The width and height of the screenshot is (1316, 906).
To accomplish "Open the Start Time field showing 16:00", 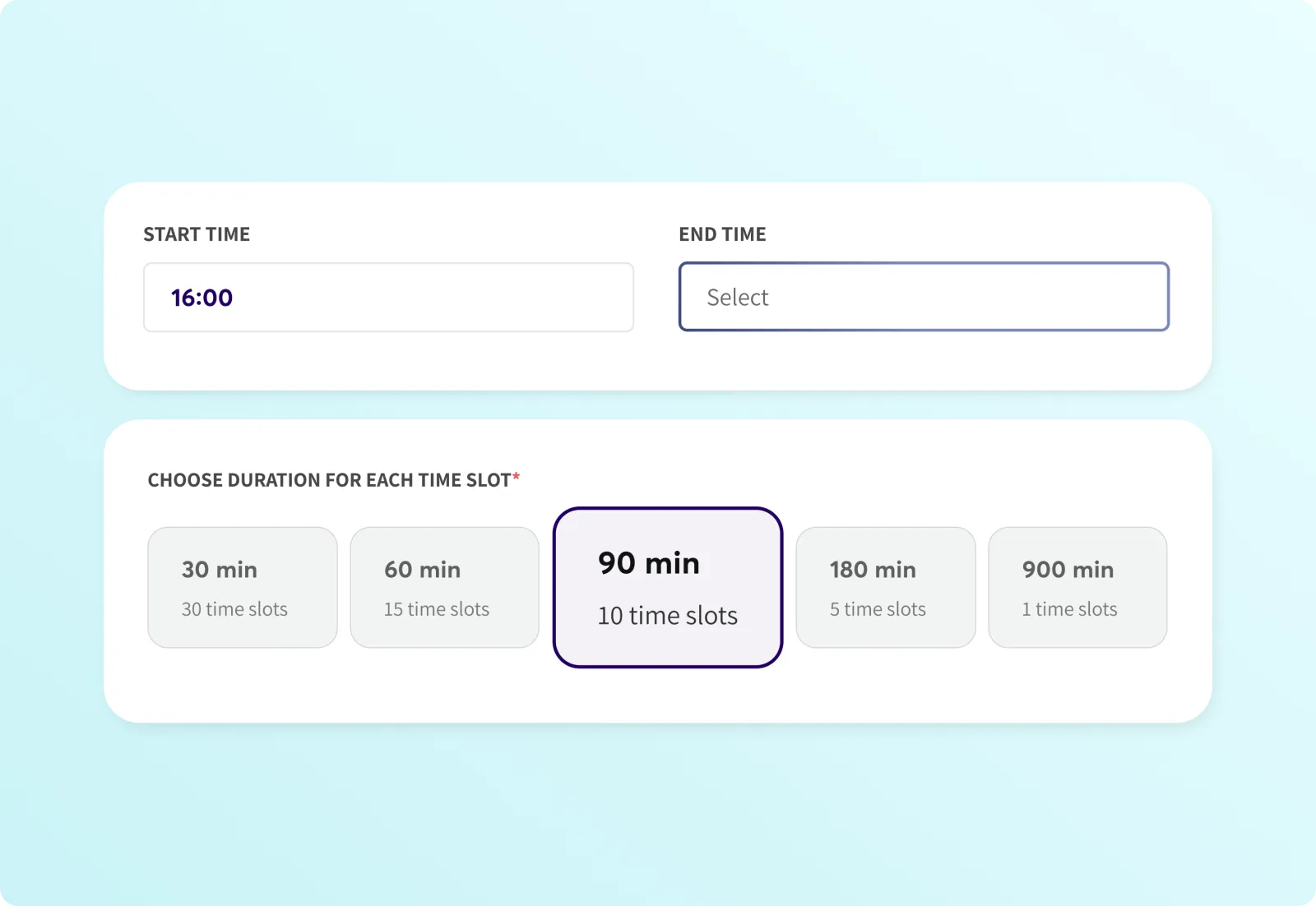I will (x=388, y=298).
